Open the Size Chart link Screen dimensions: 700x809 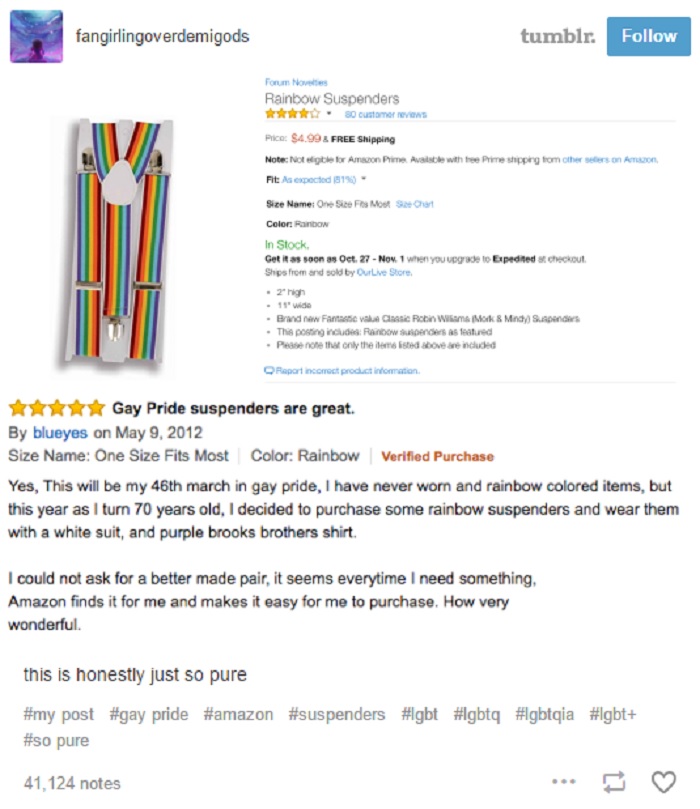click(414, 204)
